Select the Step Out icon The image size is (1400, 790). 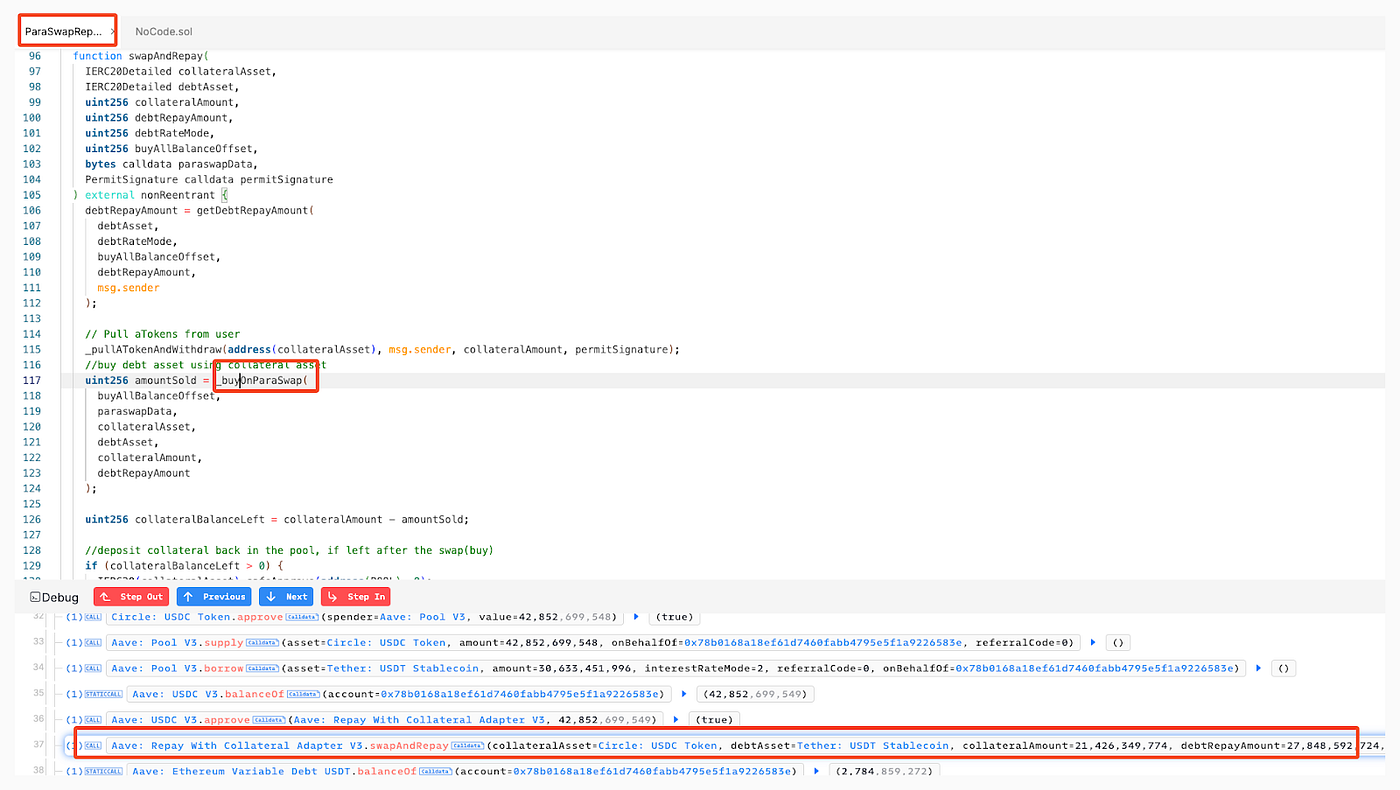pos(107,596)
